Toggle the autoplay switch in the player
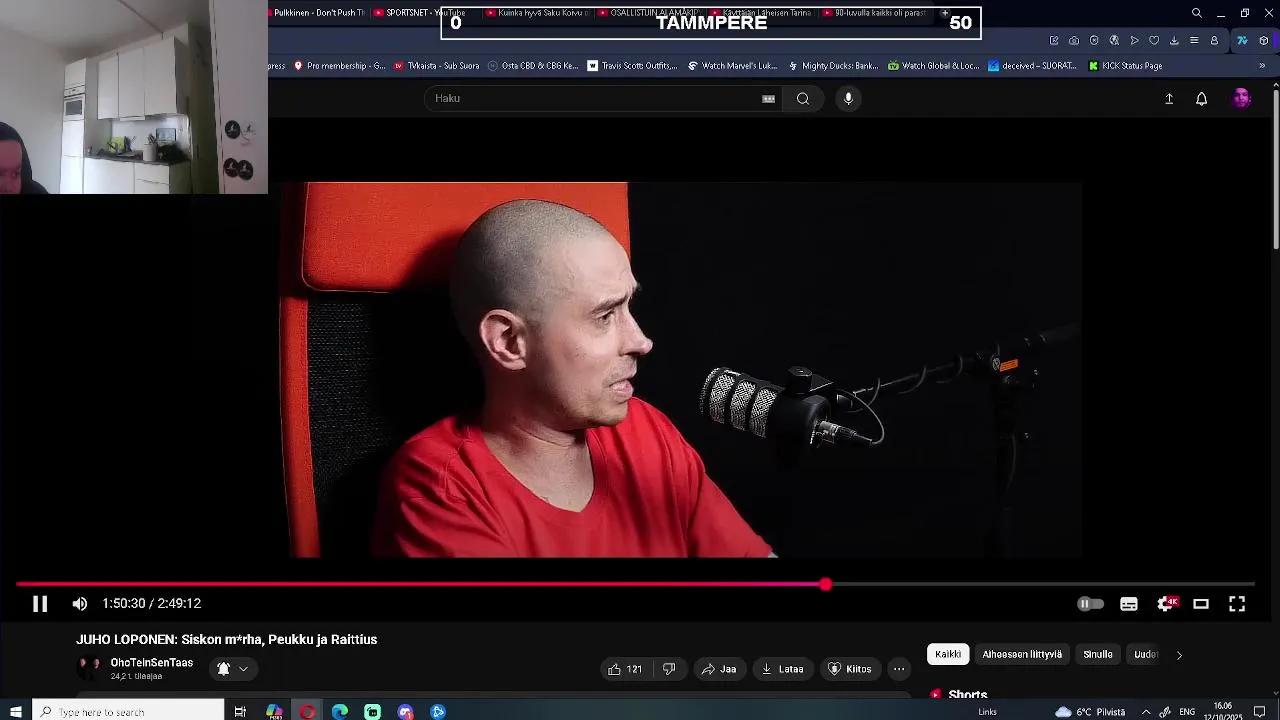Screen dimensions: 1280x720 pyautogui.click(x=1090, y=604)
